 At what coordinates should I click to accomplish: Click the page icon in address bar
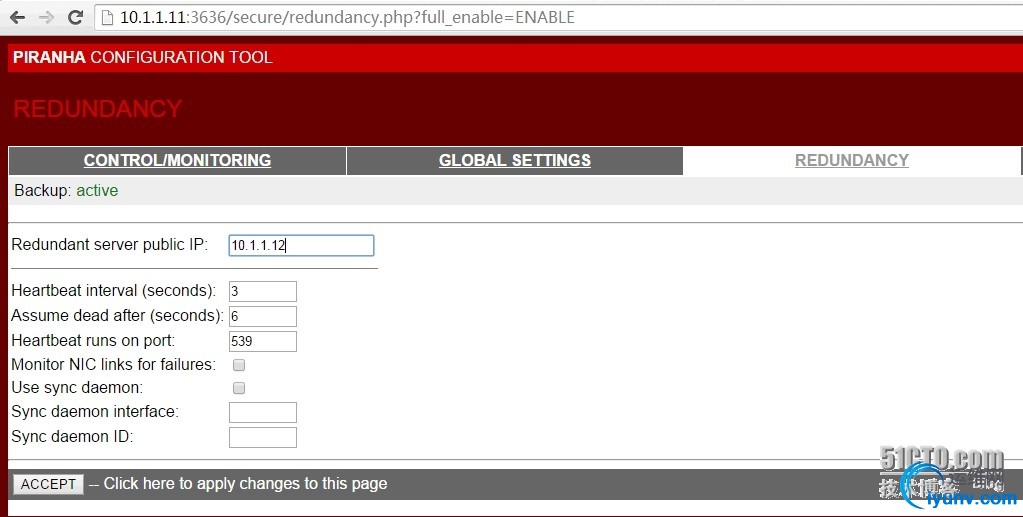click(107, 18)
